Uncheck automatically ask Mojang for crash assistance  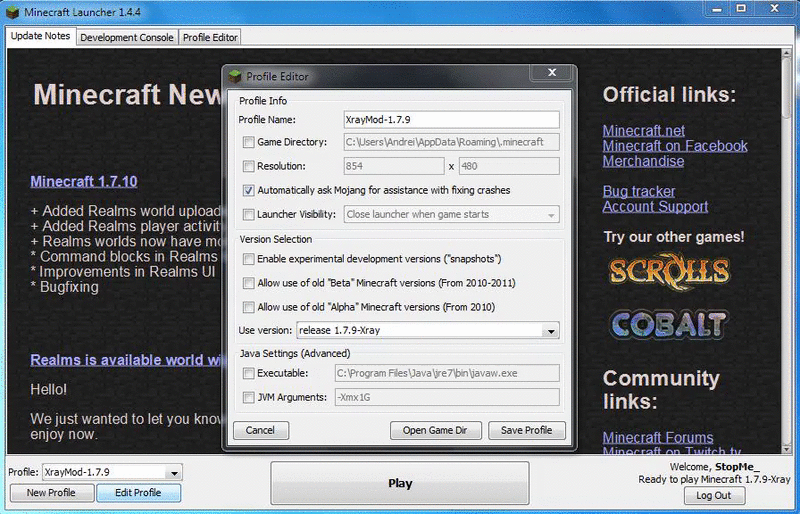[x=248, y=190]
